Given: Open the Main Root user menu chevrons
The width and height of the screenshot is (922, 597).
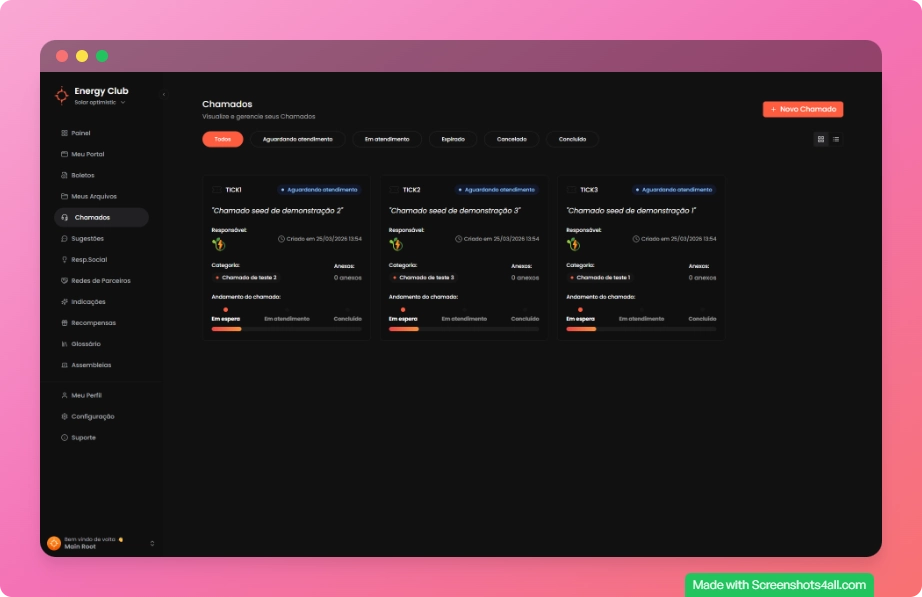Looking at the screenshot, I should [152, 543].
